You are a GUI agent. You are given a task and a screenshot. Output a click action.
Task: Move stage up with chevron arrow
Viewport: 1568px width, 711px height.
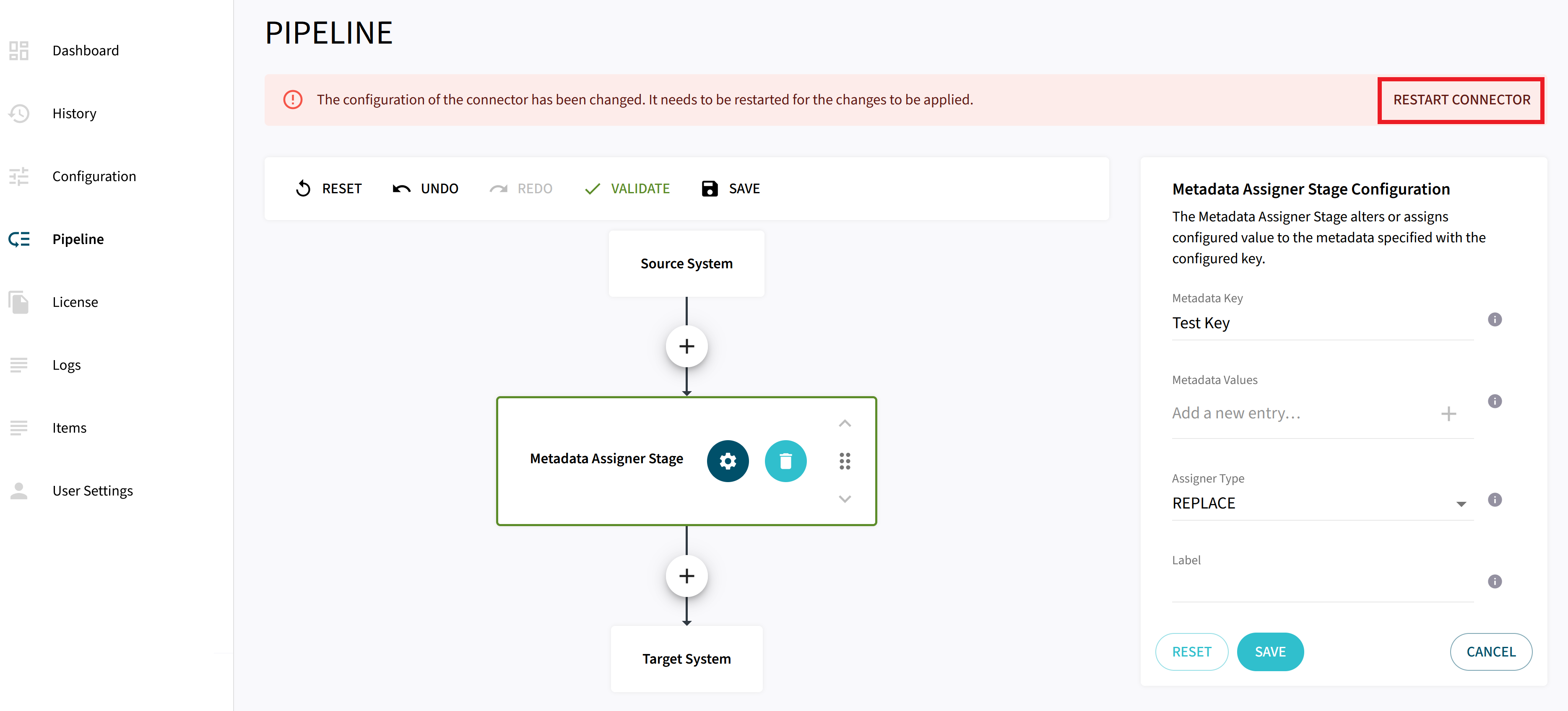(844, 424)
